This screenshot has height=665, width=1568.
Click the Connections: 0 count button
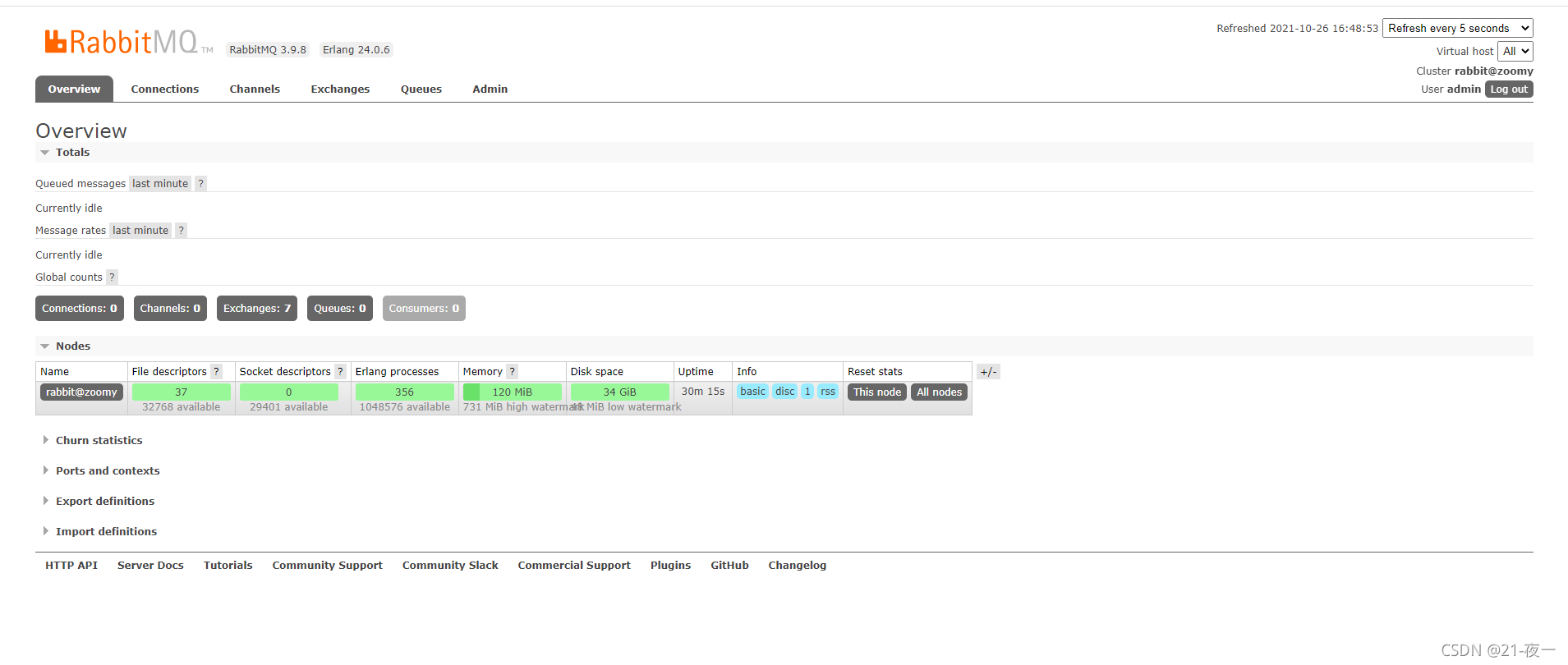tap(80, 309)
